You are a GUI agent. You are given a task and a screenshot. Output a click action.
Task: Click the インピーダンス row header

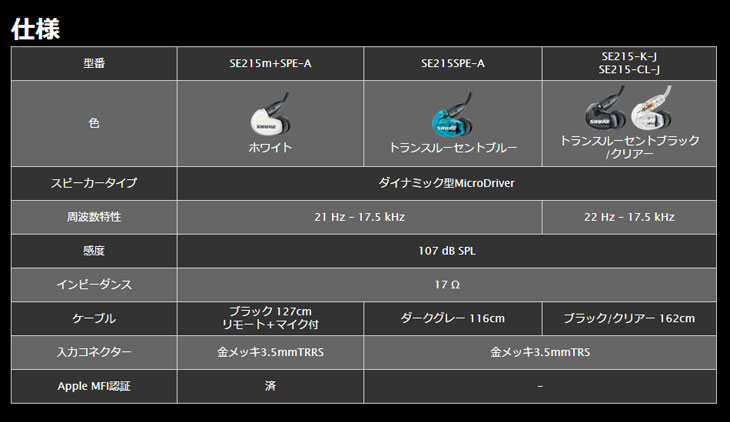coord(94,285)
